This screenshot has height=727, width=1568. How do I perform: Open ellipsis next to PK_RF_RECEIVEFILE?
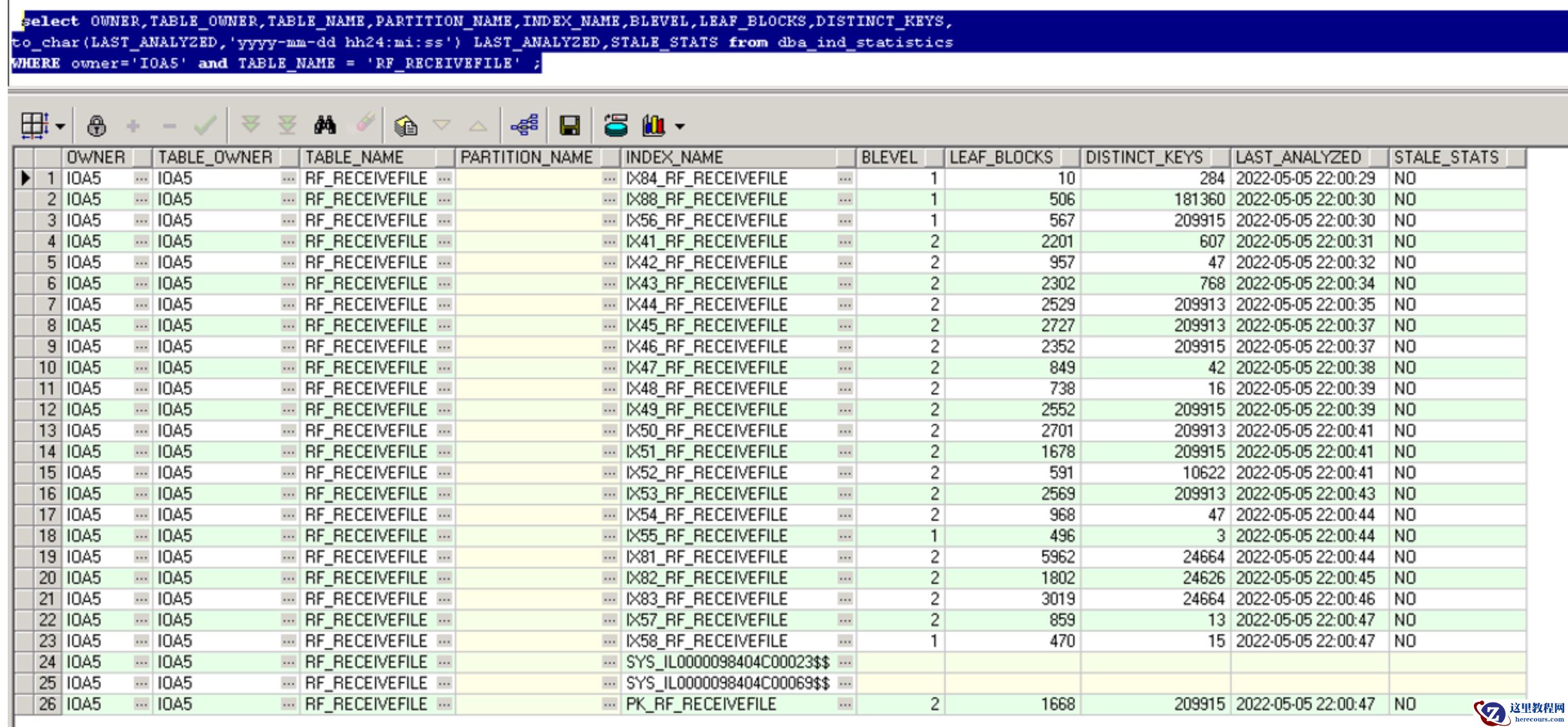(845, 704)
